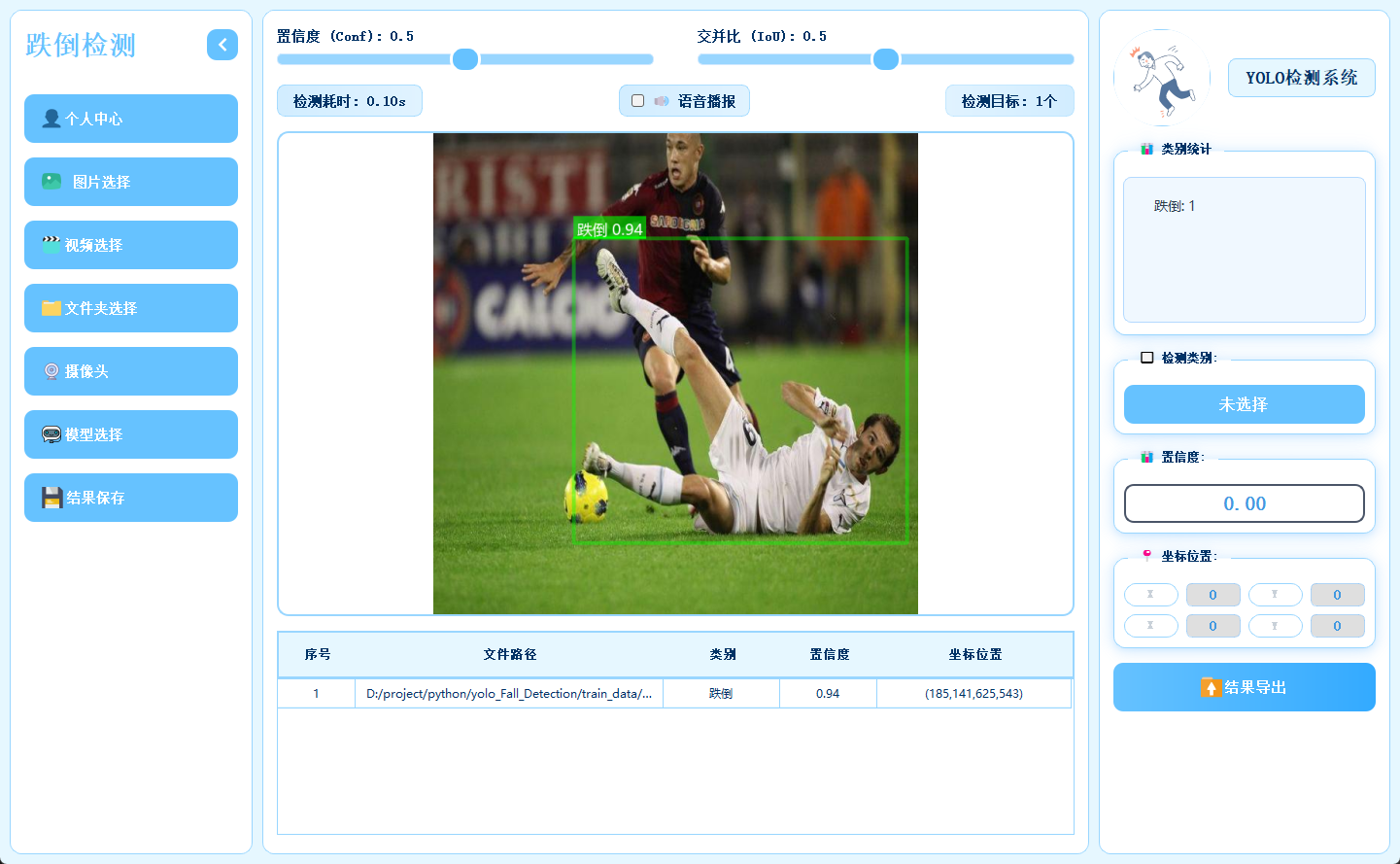The height and width of the screenshot is (864, 1400).
Task: Choose the 模型选择 model icon
Action: point(51,434)
